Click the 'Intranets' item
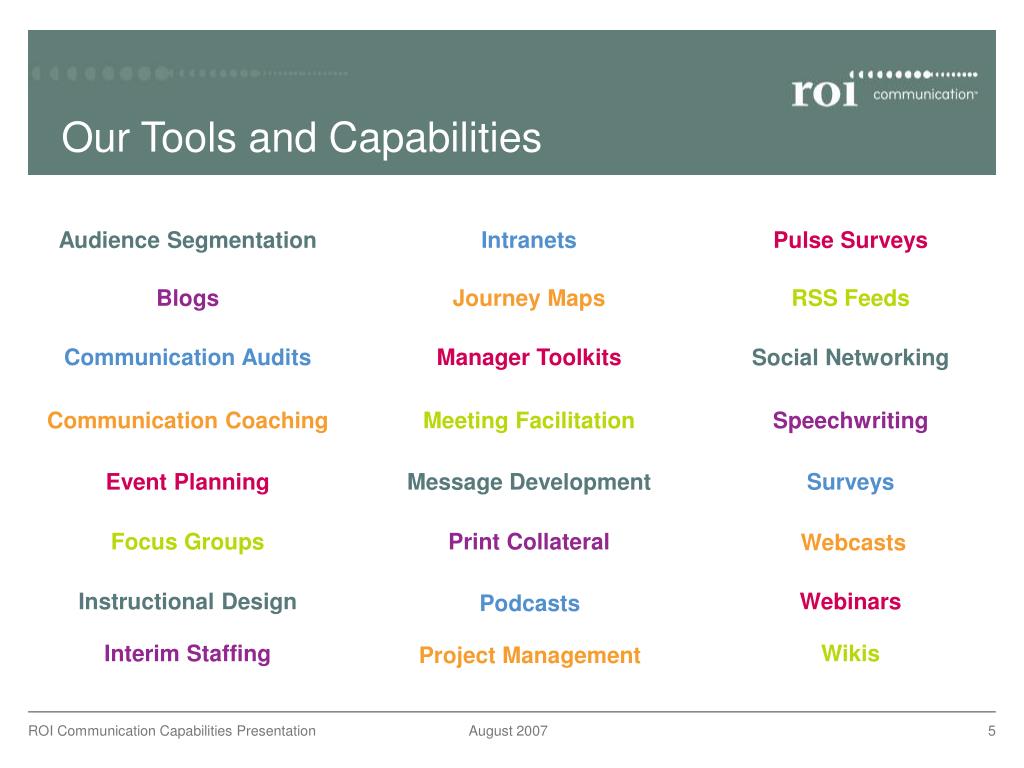Viewport: 1024px width, 768px height. pos(529,240)
